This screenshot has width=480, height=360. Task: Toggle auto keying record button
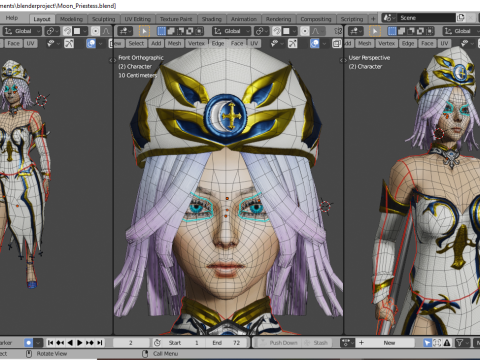(29, 343)
